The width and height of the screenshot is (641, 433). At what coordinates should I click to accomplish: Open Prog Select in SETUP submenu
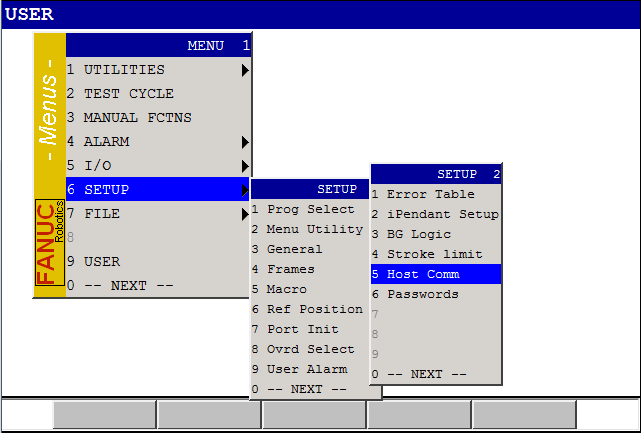310,209
